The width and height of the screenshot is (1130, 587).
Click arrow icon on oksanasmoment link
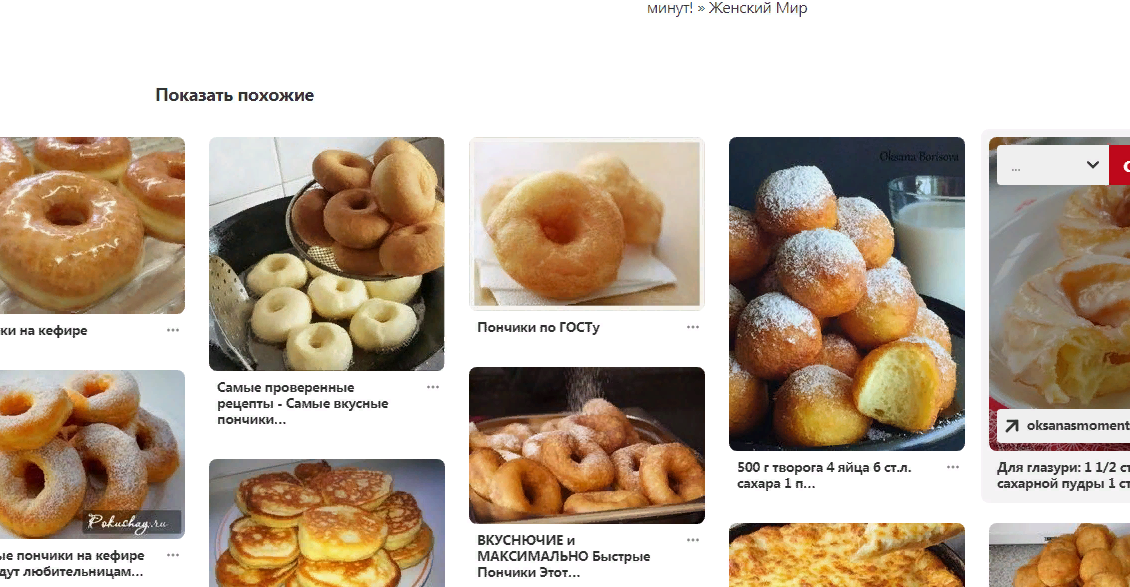click(x=1012, y=426)
